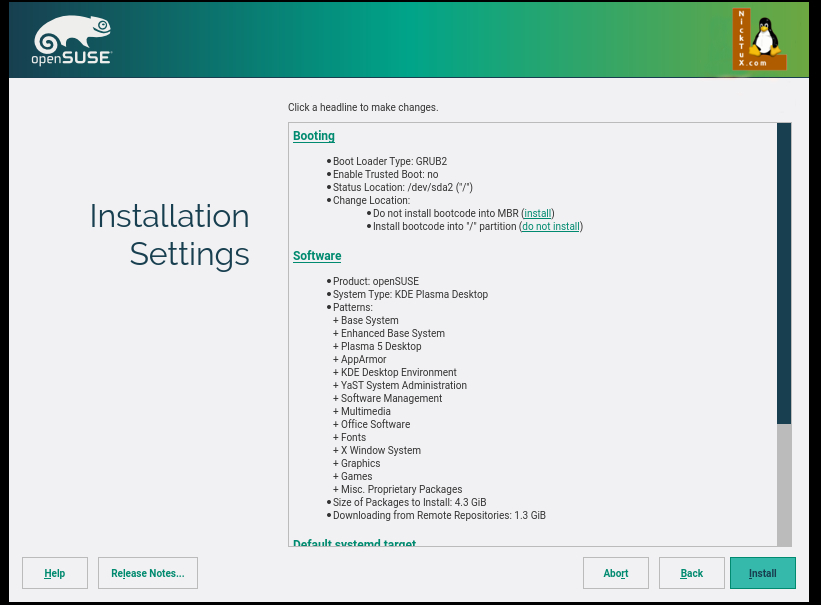Open the Default systemd target headline
The width and height of the screenshot is (821, 605).
(x=354, y=543)
